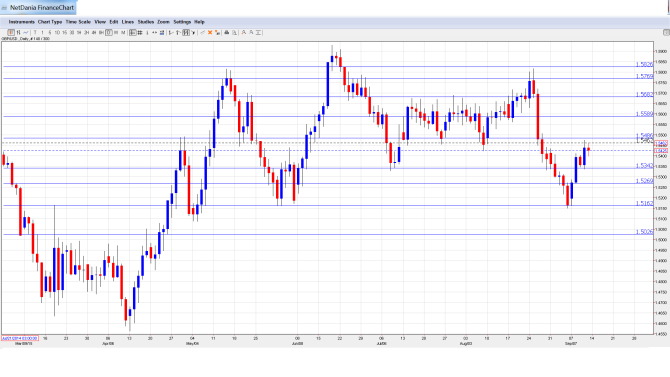Viewport: 670px width, 377px height.
Task: Click the boxed Fibonacci levels tool icon
Action: point(186,32)
